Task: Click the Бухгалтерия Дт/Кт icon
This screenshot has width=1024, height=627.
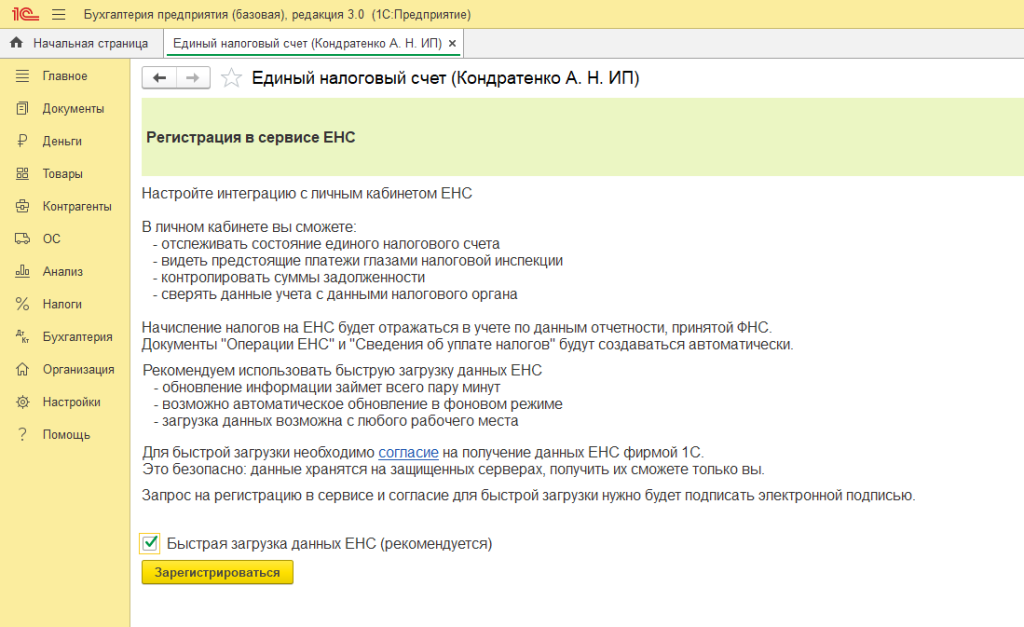Action: (22, 337)
